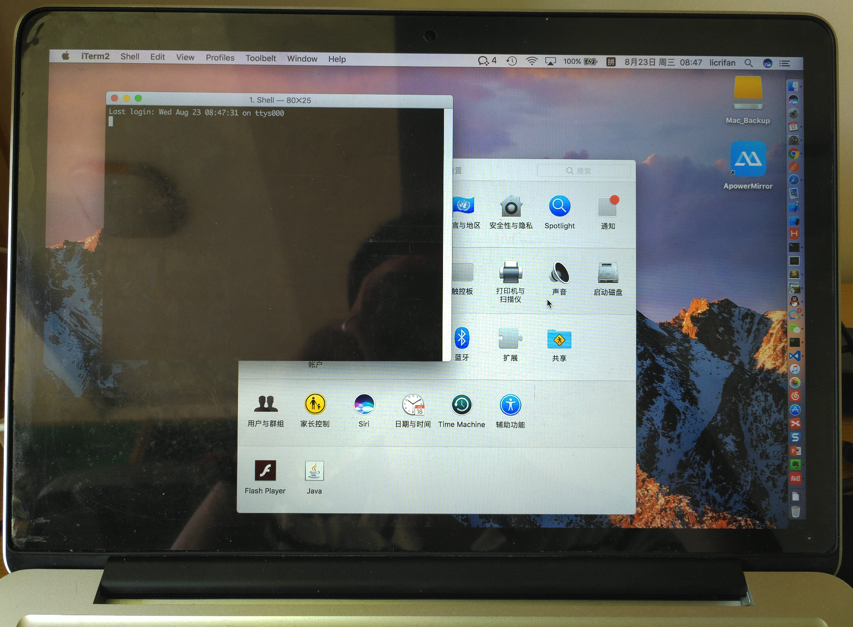Click the 'Last login' line in terminal

196,113
